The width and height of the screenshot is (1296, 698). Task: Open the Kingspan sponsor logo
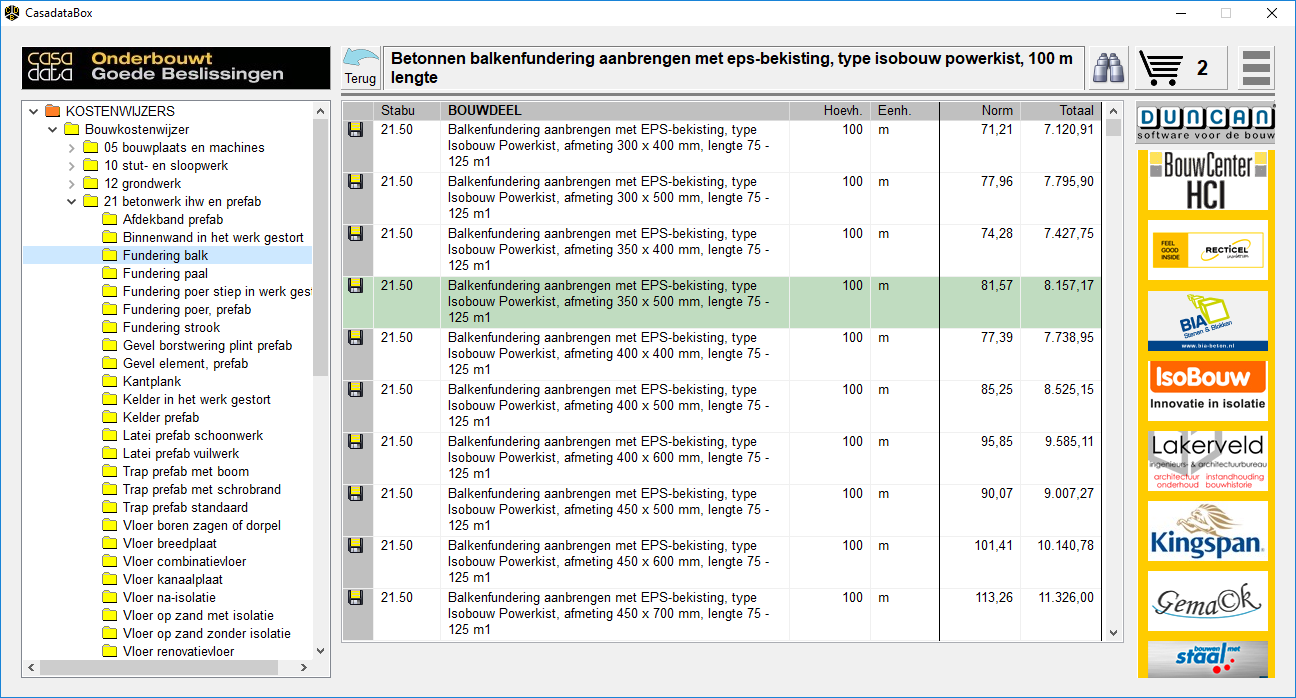[1206, 530]
